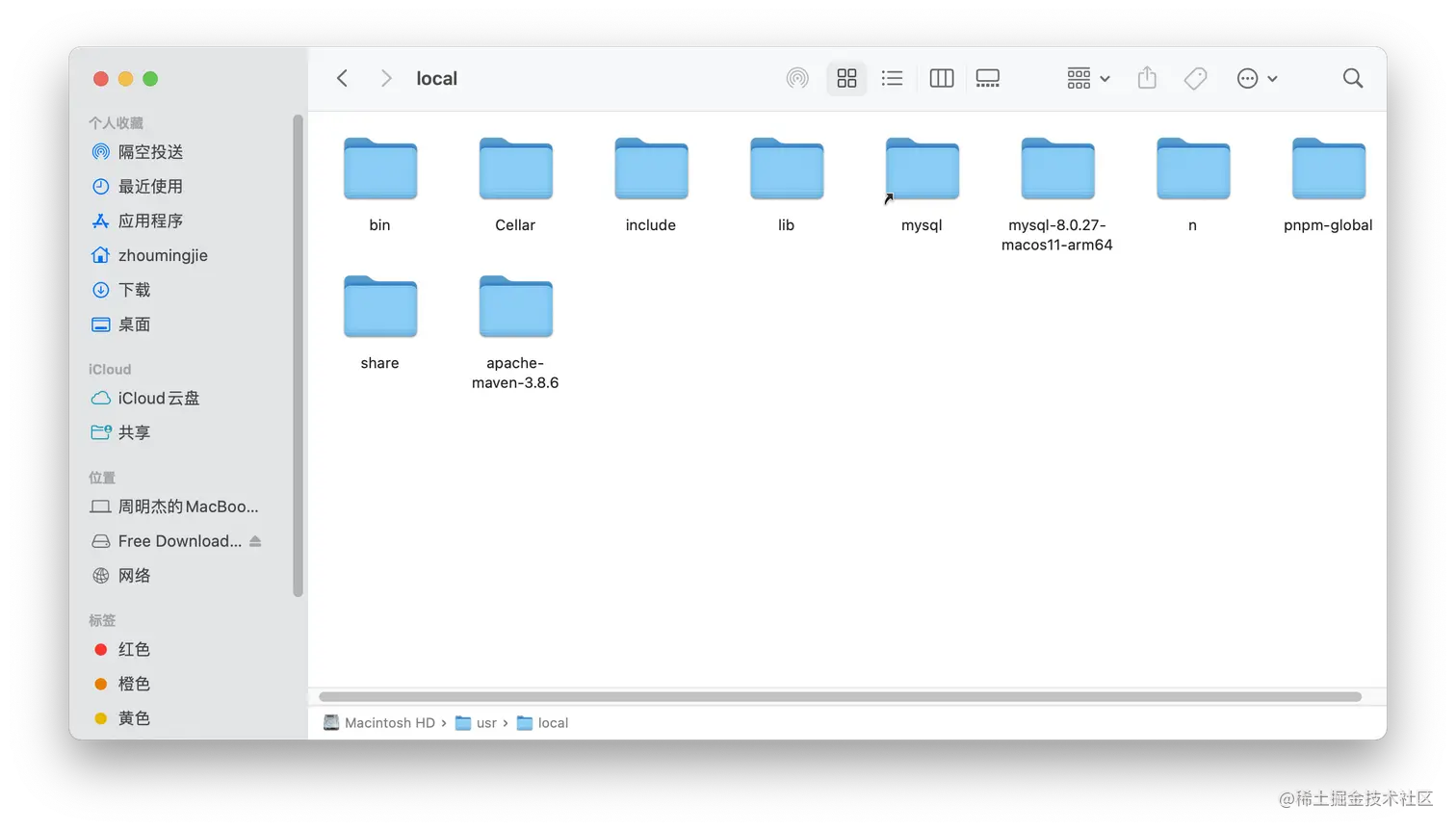Viewport: 1456px width, 831px height.
Task: Click local in the path bar
Action: tap(542, 723)
